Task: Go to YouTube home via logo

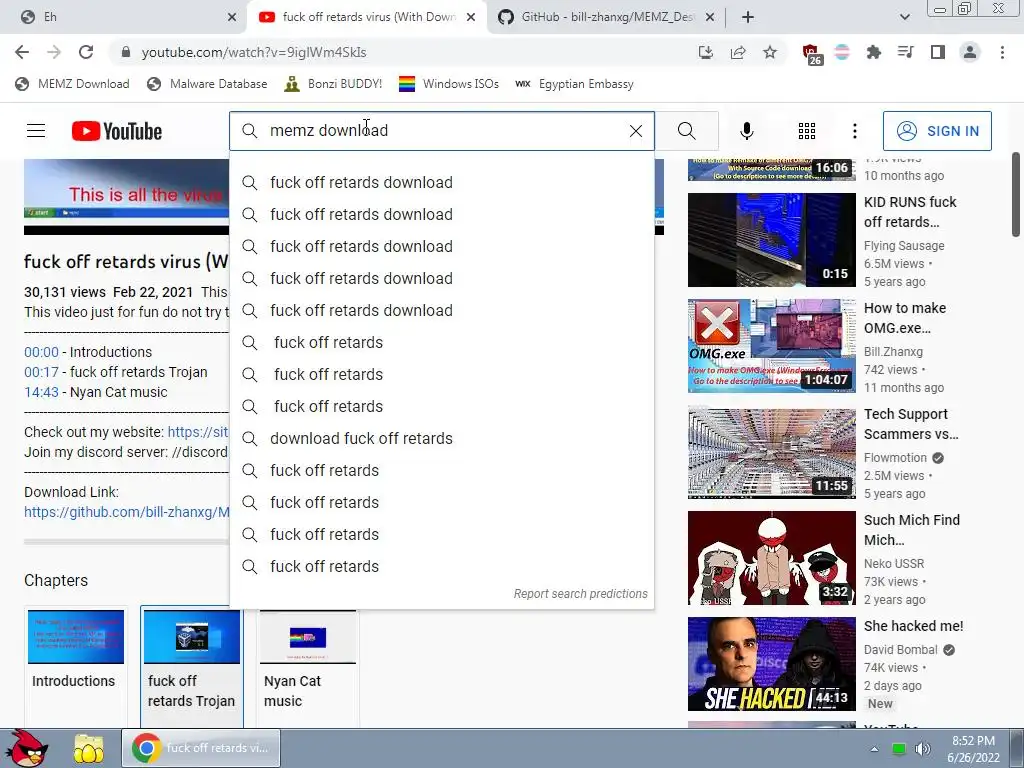Action: 117,131
